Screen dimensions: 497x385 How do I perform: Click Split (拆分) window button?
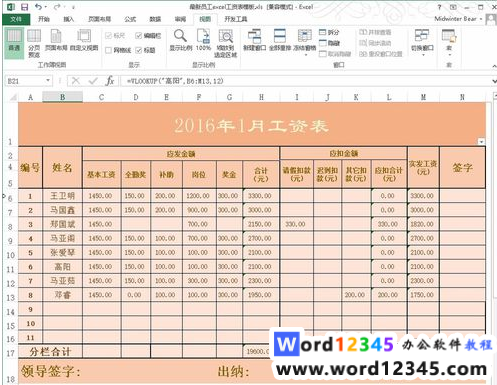click(x=329, y=32)
